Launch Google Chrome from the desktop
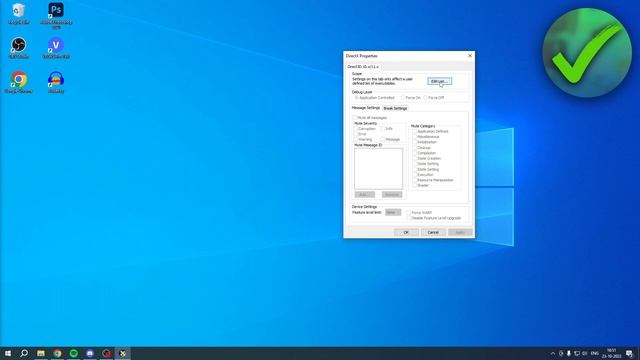Screen dimensions: 640x360 click(x=18, y=82)
